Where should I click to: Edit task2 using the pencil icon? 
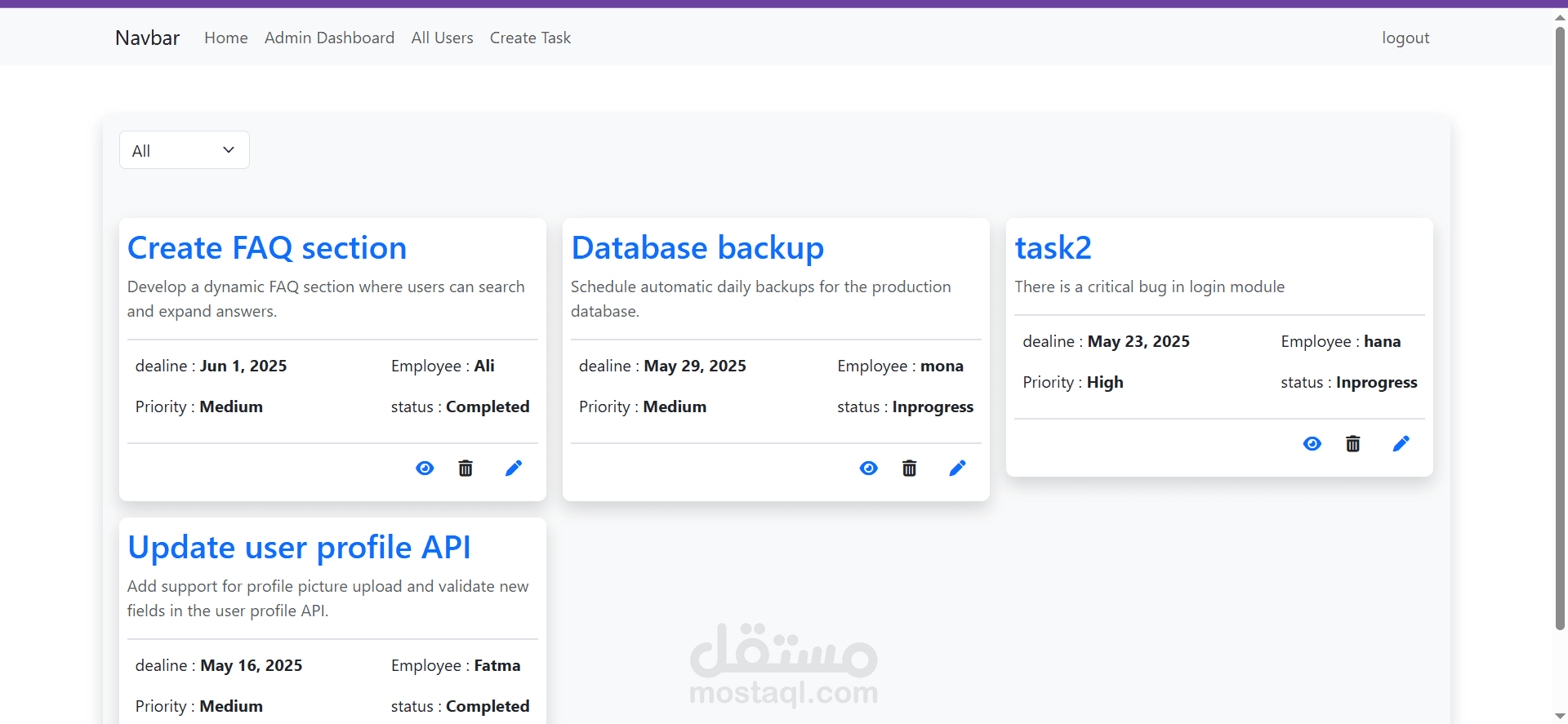click(x=1401, y=443)
